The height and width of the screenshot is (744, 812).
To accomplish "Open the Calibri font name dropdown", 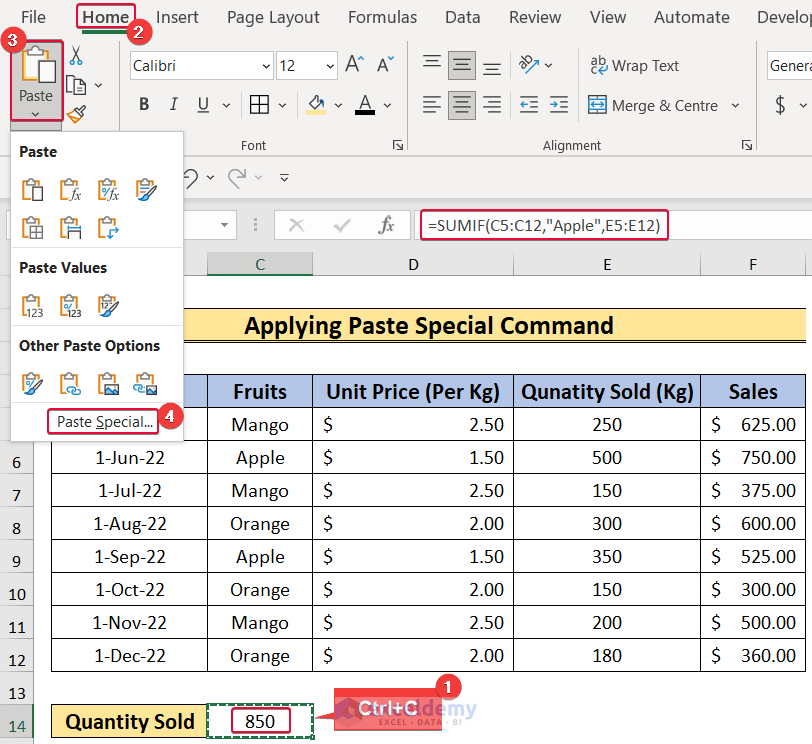I will (x=265, y=66).
